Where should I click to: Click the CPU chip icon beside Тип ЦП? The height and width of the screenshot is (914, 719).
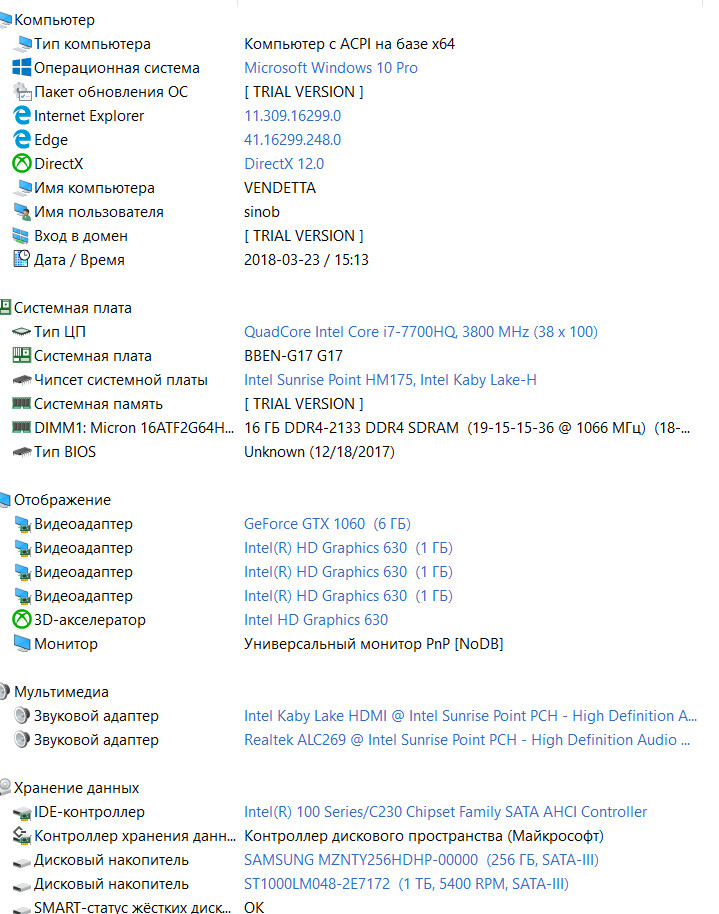point(22,332)
